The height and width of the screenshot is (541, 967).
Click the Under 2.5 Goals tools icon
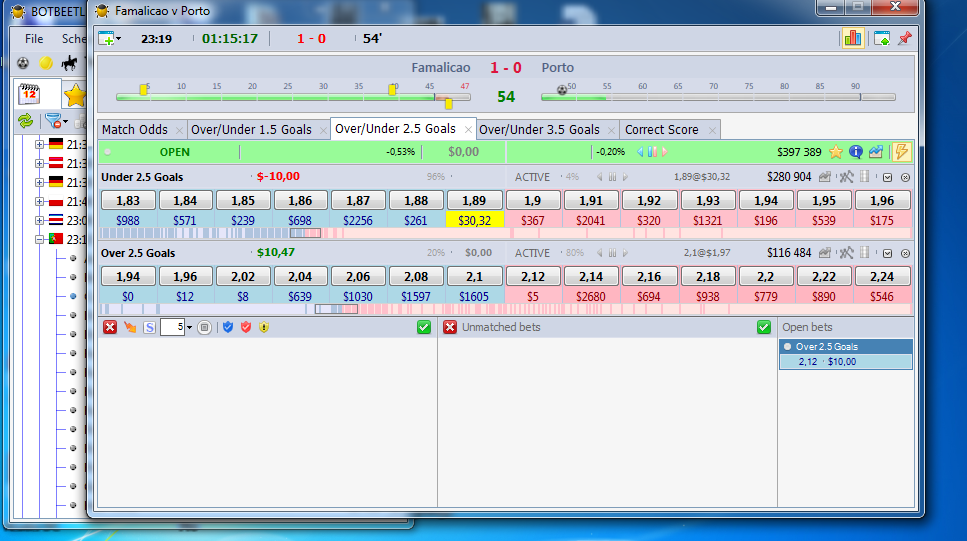[846, 177]
